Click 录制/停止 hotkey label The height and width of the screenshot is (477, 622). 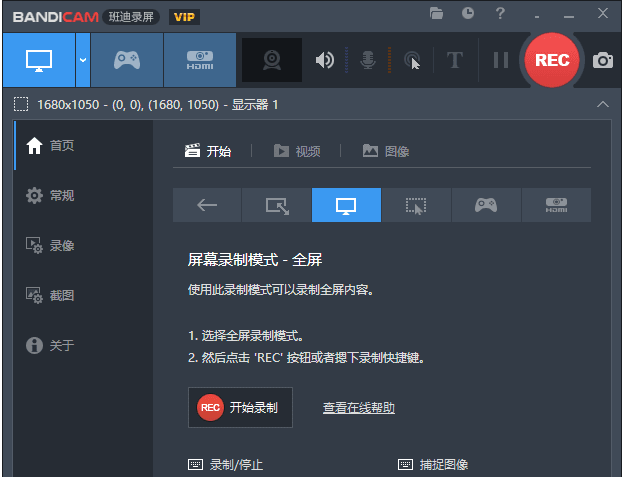(x=236, y=464)
